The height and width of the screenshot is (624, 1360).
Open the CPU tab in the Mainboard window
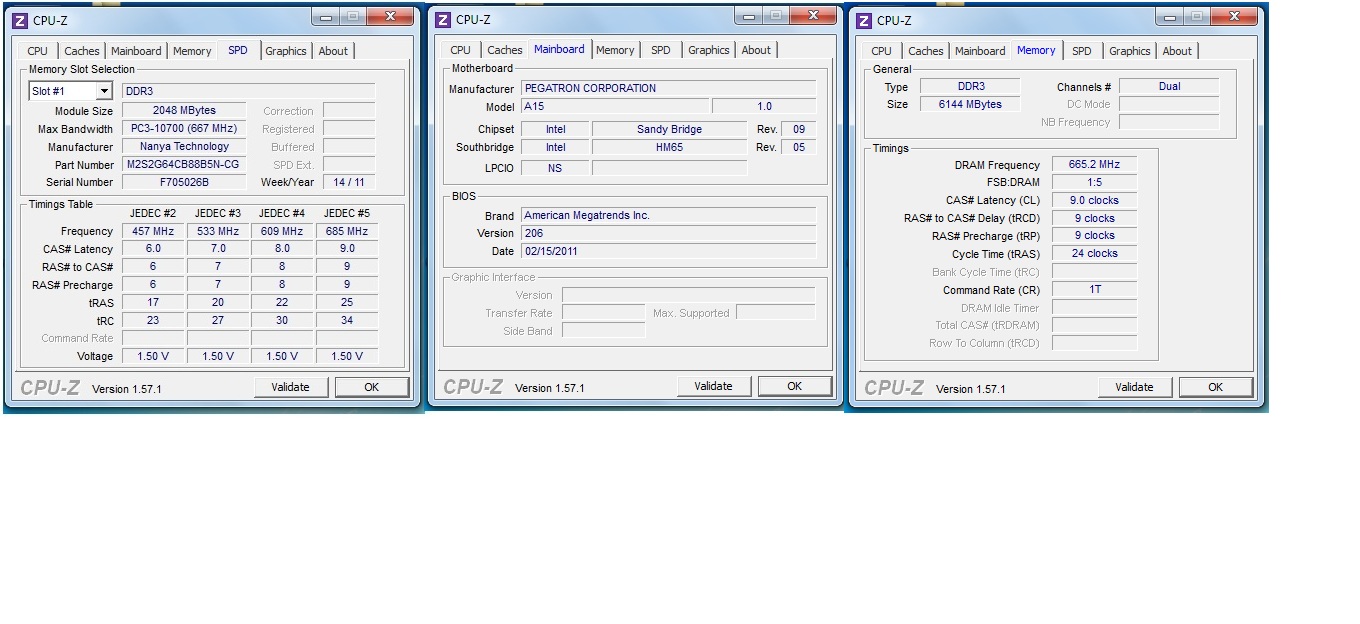460,50
